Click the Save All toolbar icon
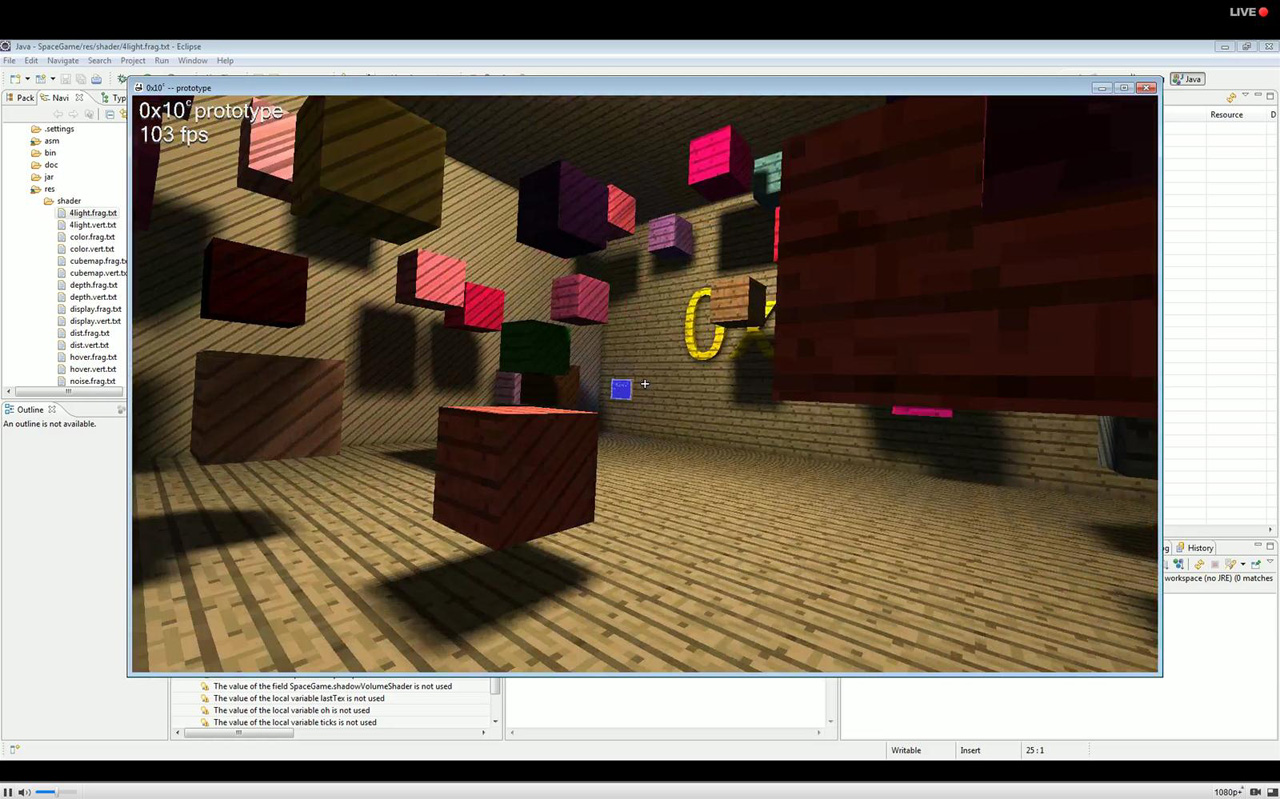This screenshot has height=799, width=1280. (81, 79)
